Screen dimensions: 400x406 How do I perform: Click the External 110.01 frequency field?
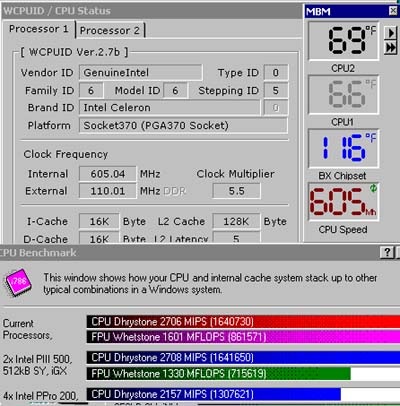107,191
